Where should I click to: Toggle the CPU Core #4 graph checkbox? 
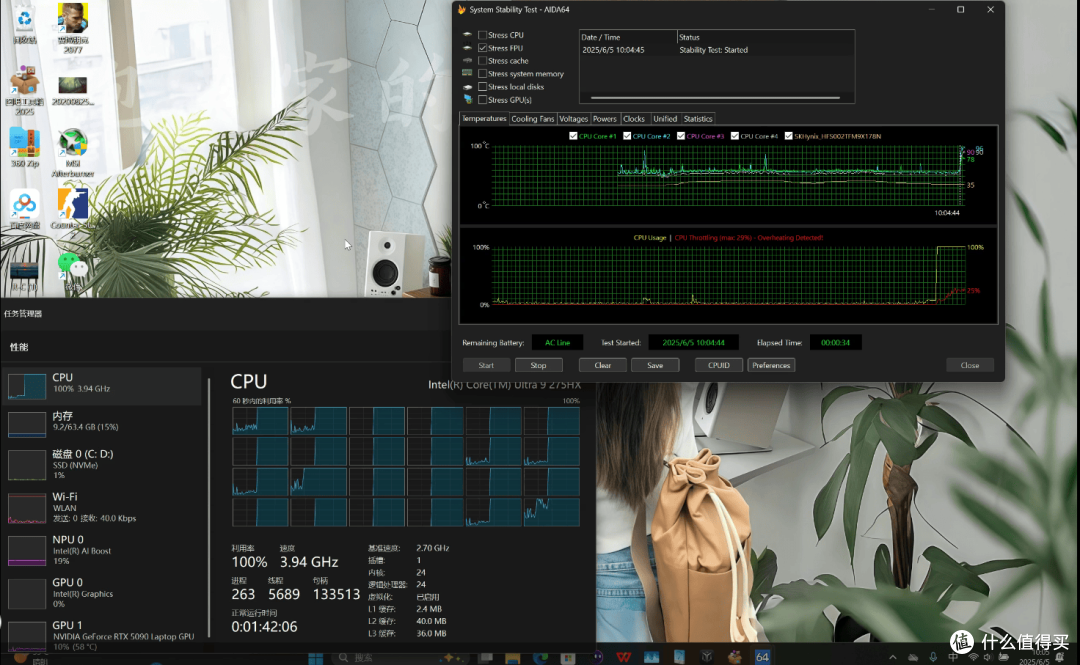point(734,136)
